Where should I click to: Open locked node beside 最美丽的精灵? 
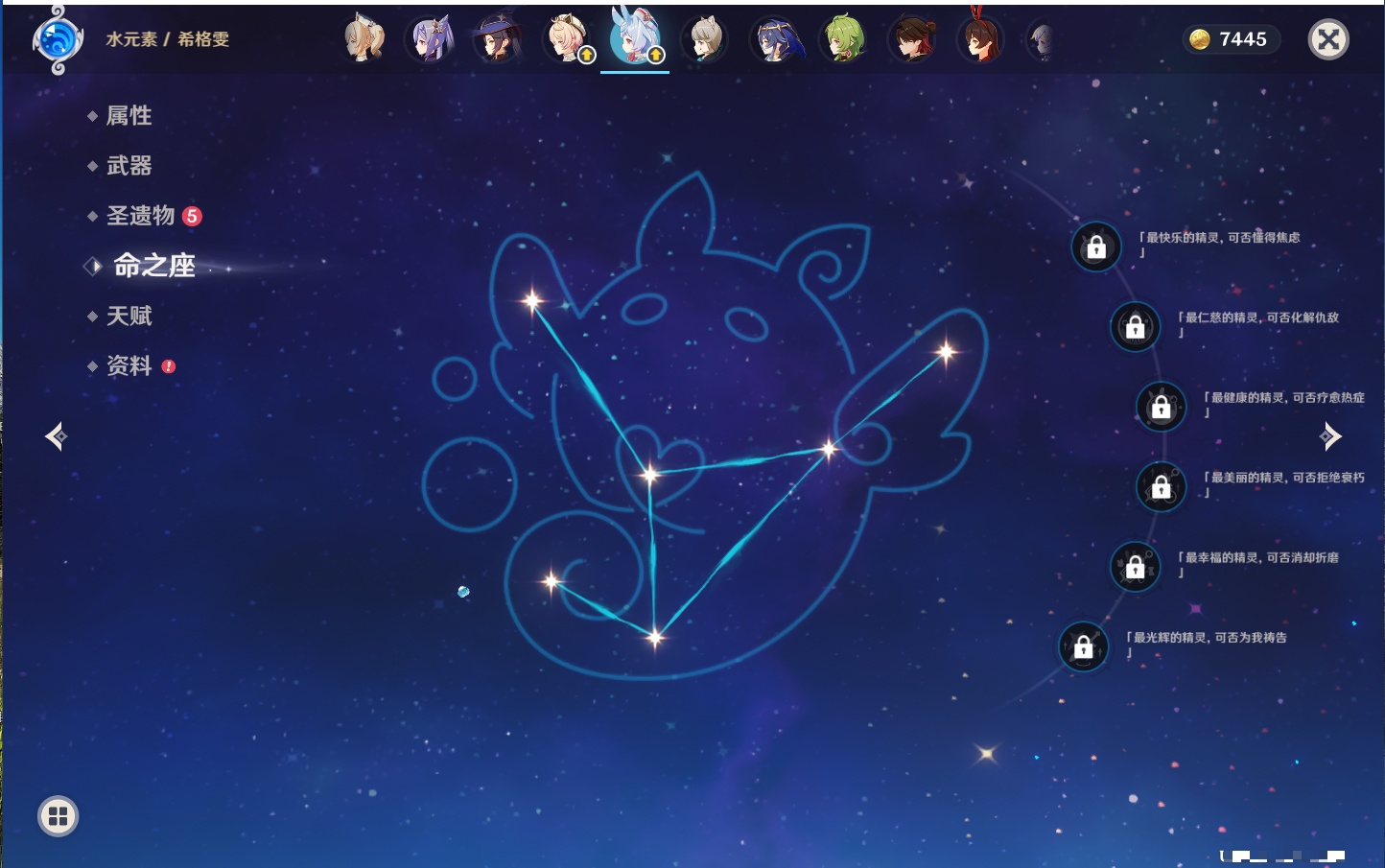pyautogui.click(x=1161, y=486)
